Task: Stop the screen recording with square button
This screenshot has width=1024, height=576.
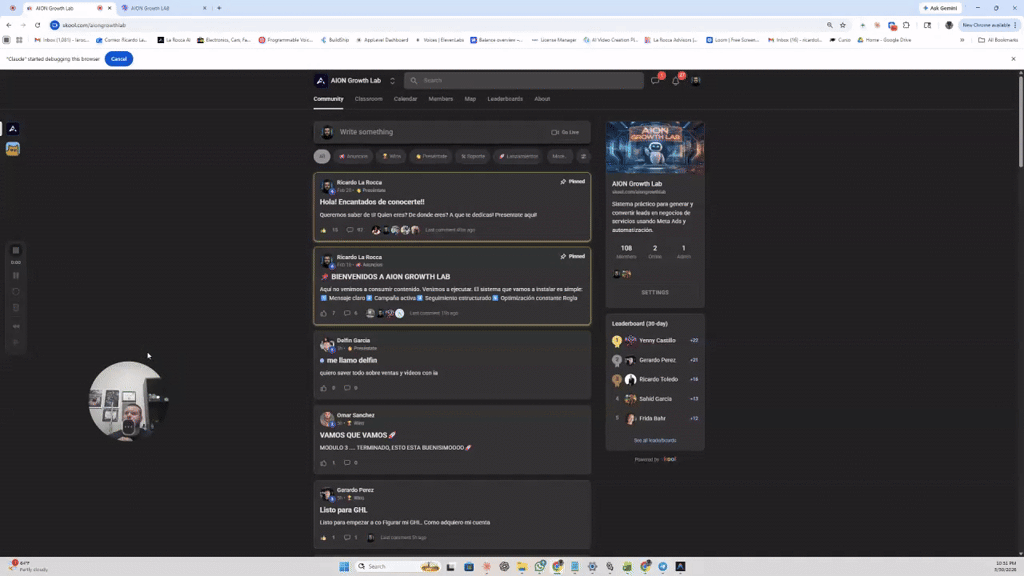Action: point(16,250)
